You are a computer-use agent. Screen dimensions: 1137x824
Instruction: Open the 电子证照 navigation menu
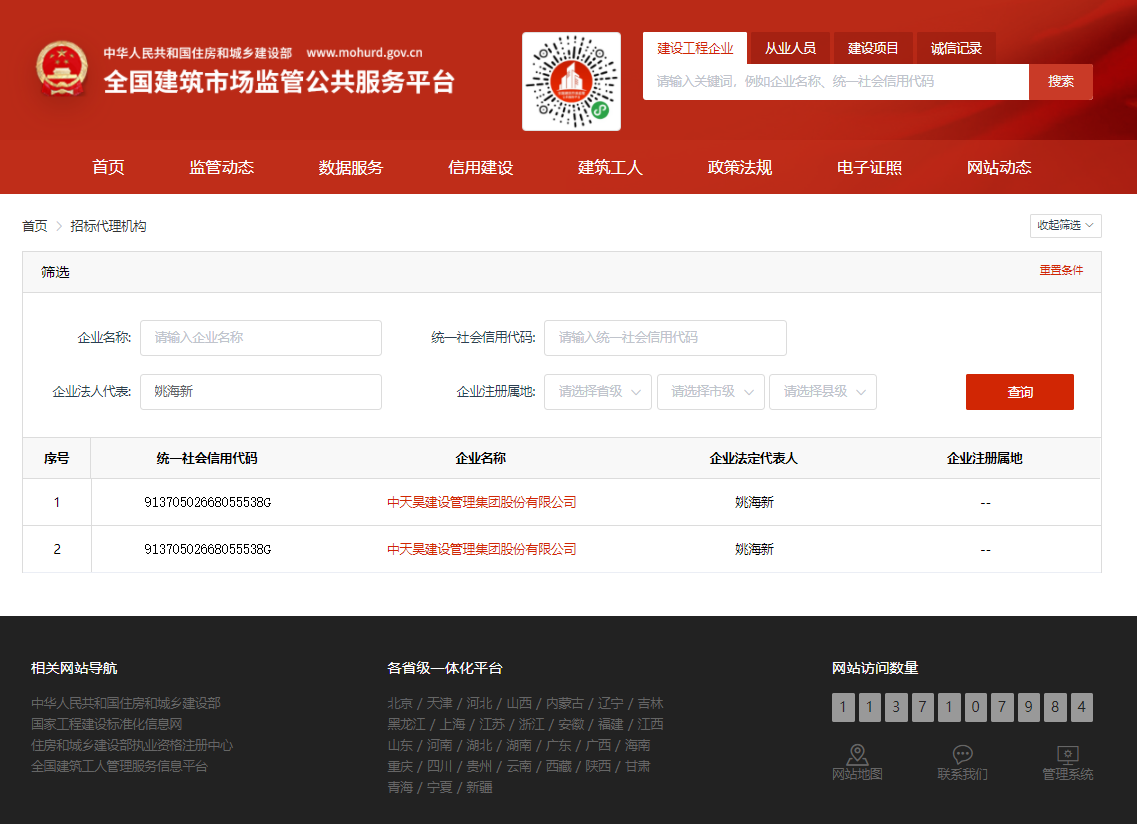[x=869, y=168]
